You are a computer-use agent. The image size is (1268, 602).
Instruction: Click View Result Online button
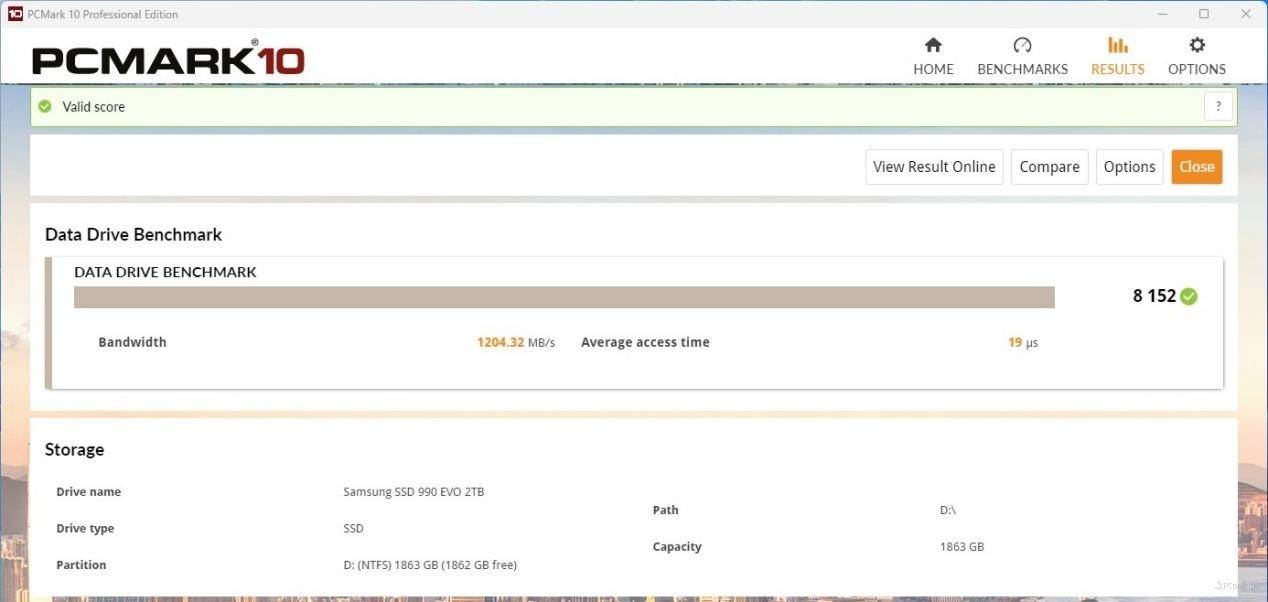(934, 167)
